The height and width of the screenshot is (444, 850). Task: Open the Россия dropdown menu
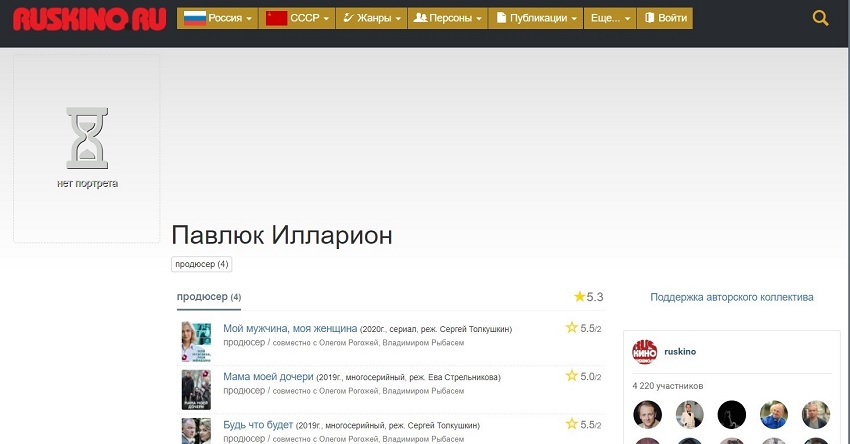tap(218, 18)
